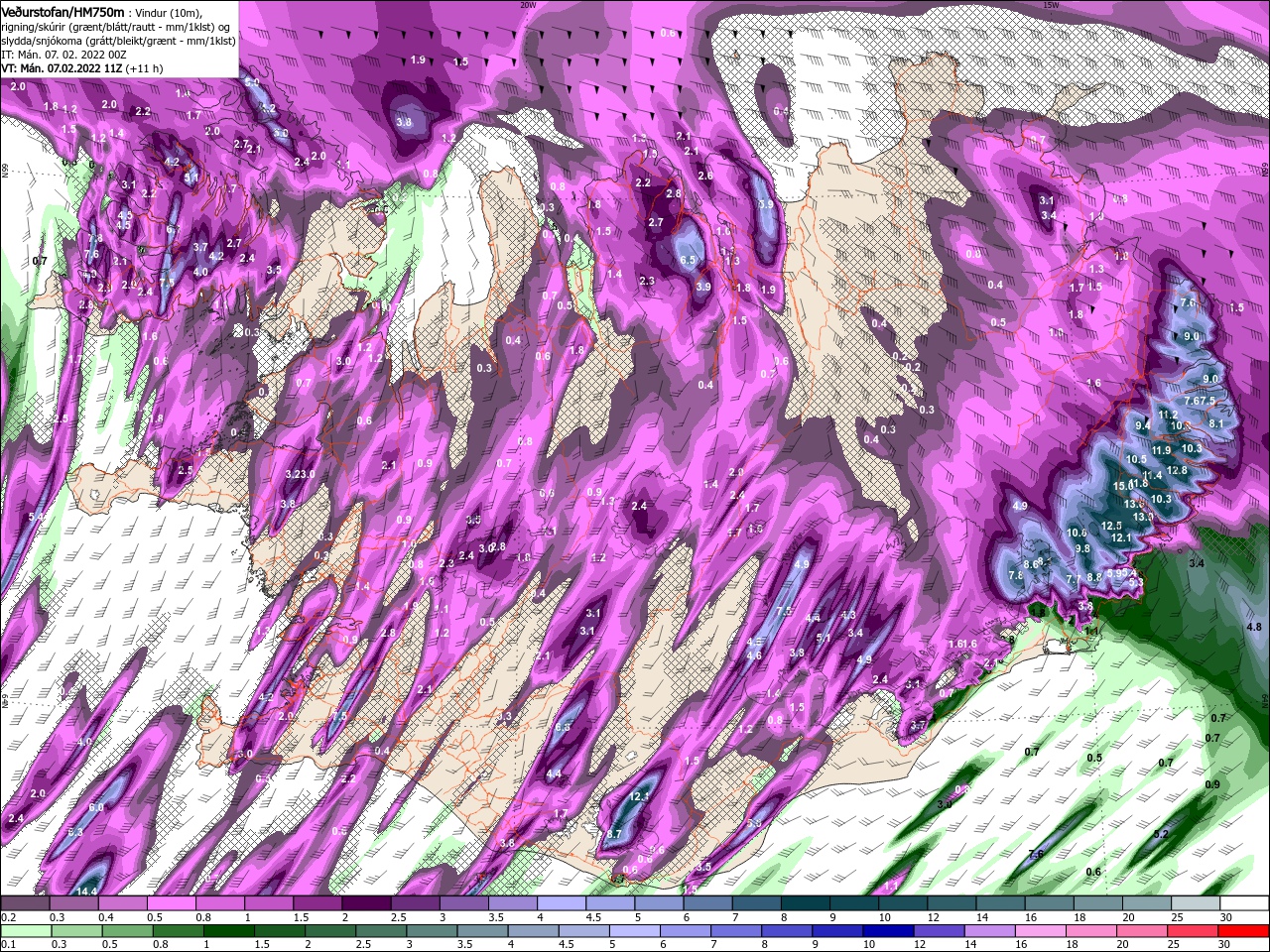Click the 11.9 precipitation value on the map

[x=1161, y=450]
